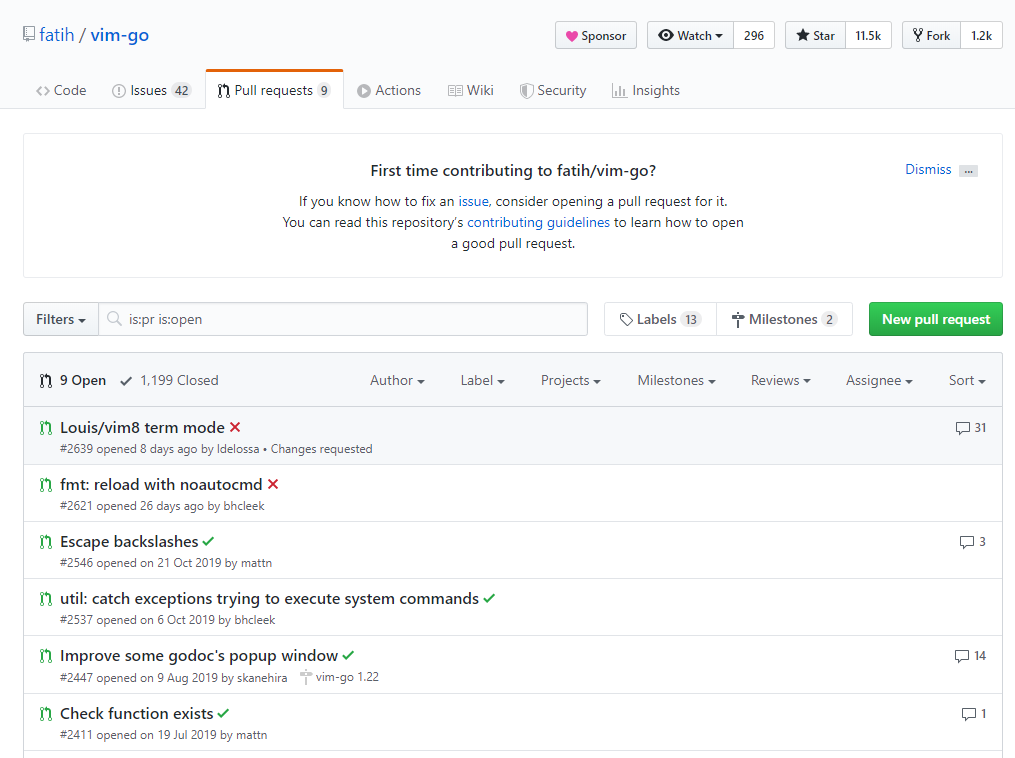Screen dimensions: 1015x758
Task: Click the milestone icon beside vim-go 1.22
Action: pyautogui.click(x=305, y=678)
